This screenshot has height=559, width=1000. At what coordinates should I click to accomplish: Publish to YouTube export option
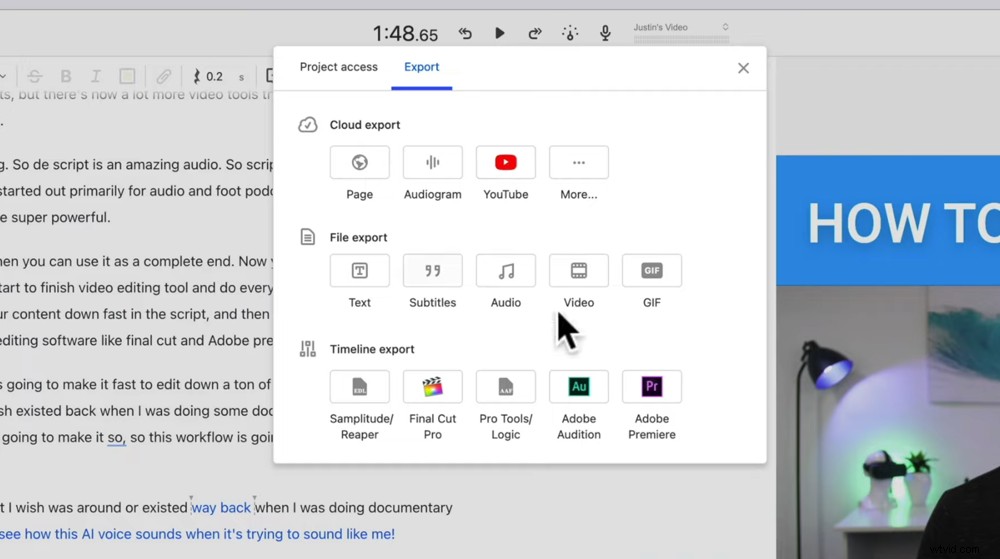pos(506,163)
